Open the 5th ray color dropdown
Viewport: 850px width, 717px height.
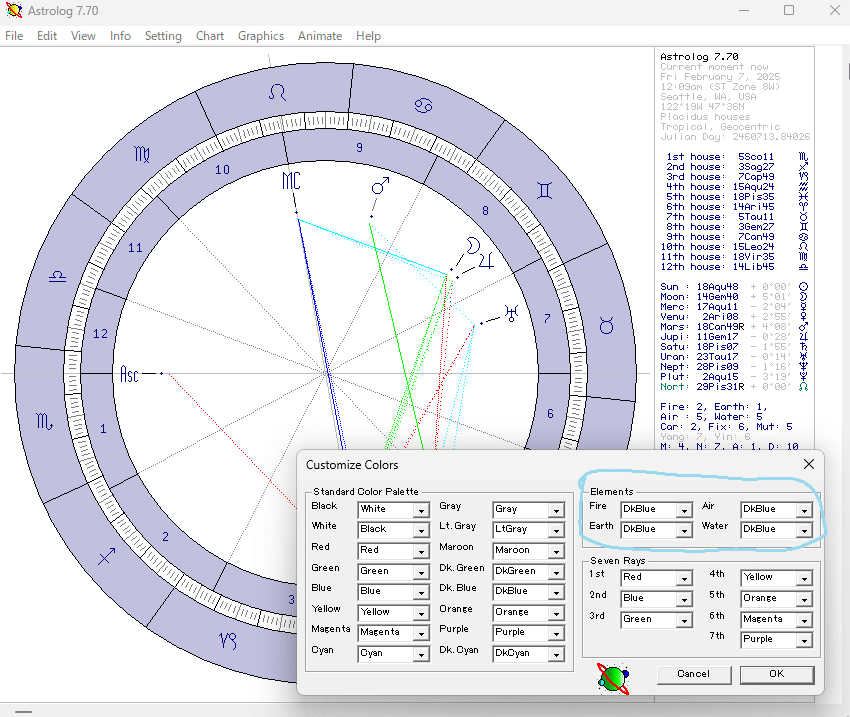(x=804, y=599)
